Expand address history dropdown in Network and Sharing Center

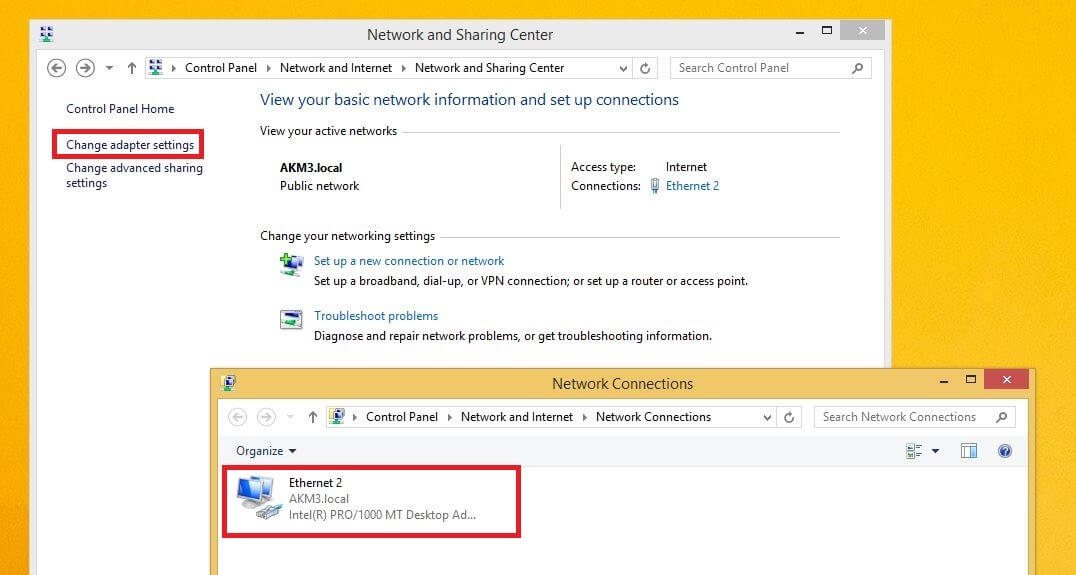(x=623, y=68)
